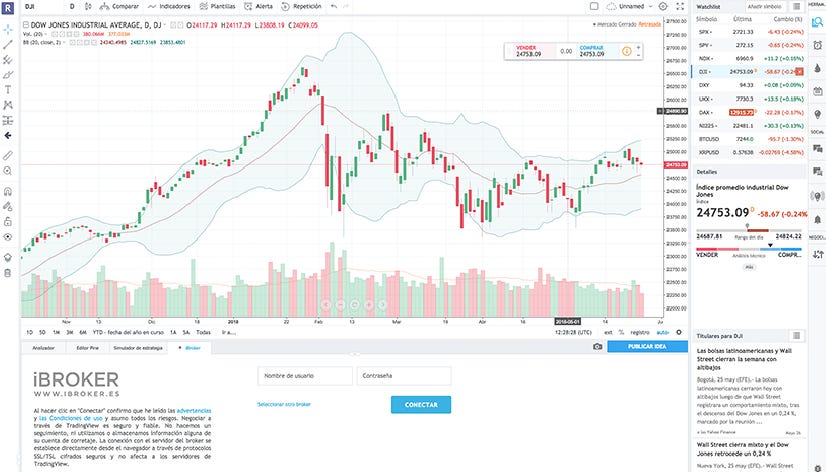Open the Indicadores menu
This screenshot has width=826, height=472.
pos(169,6)
